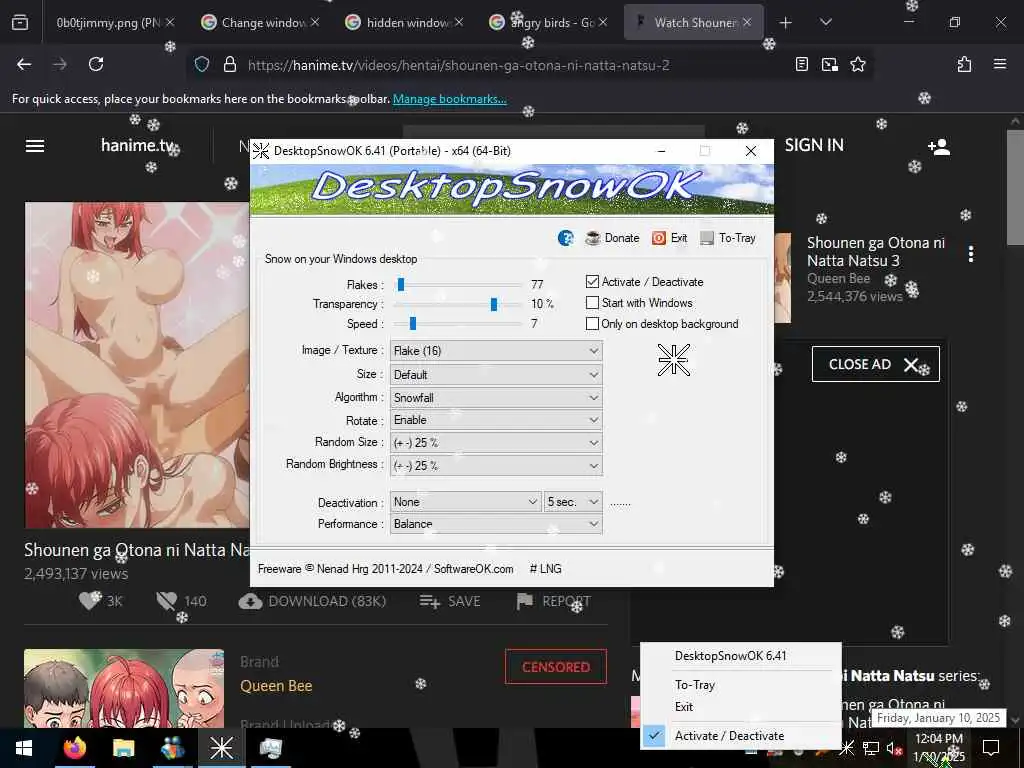
Task: Open the Firefox application hamburger menu
Action: click(1000, 64)
